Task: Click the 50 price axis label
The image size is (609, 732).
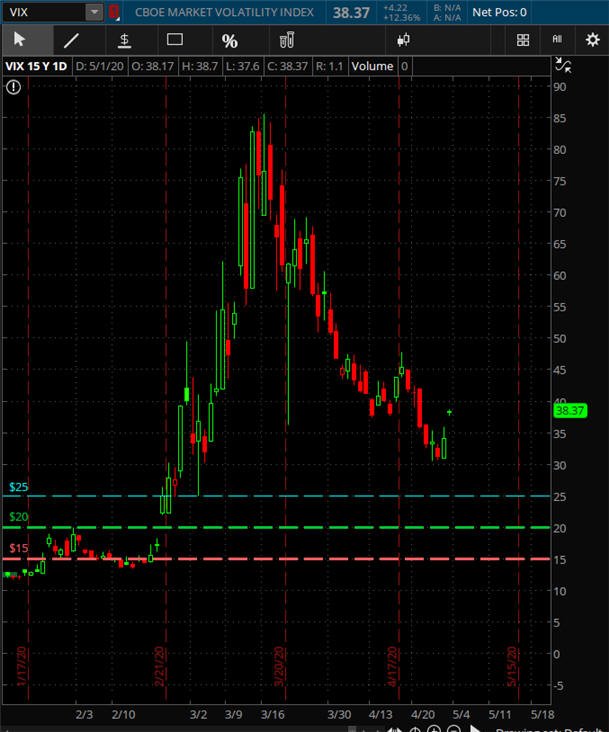Action: 560,338
